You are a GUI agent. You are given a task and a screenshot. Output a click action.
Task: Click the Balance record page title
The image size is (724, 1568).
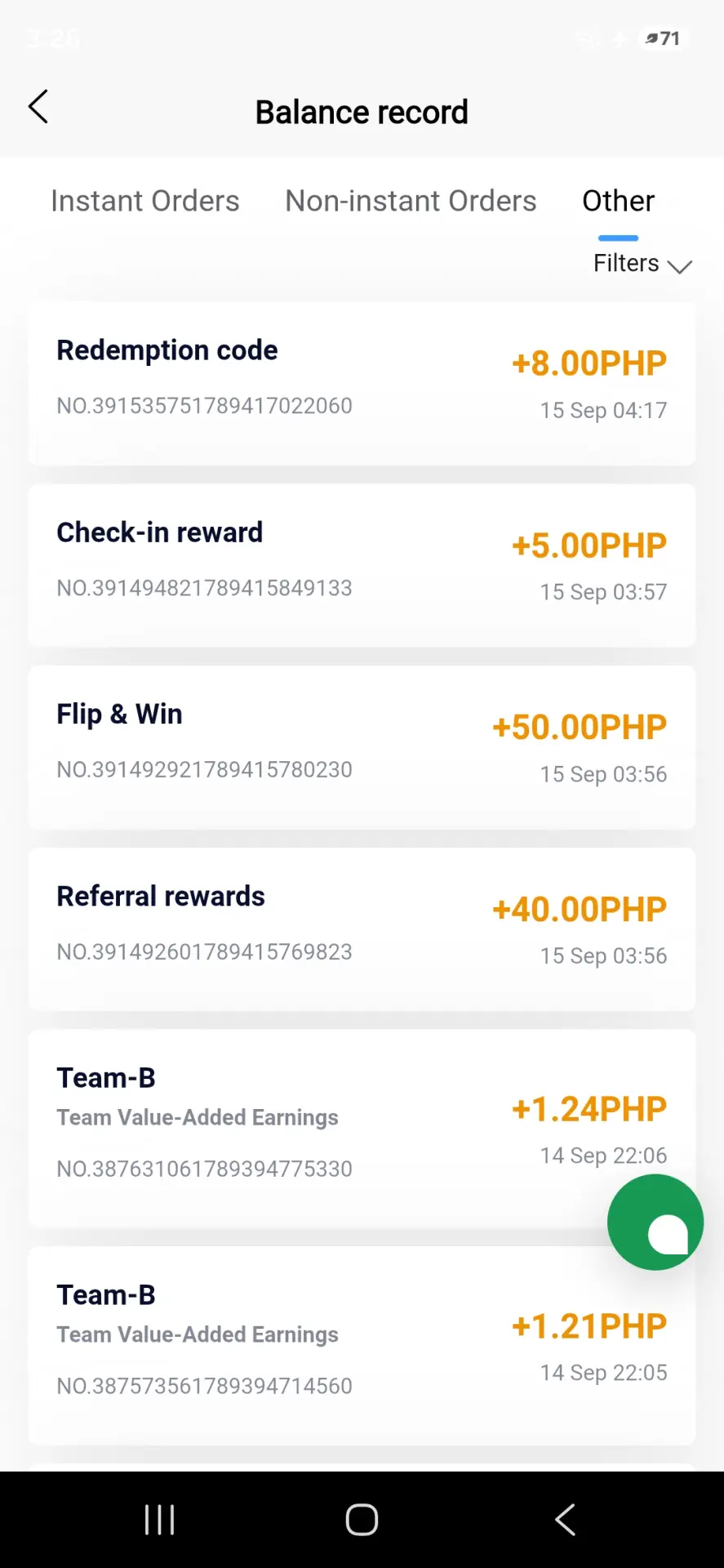[362, 112]
